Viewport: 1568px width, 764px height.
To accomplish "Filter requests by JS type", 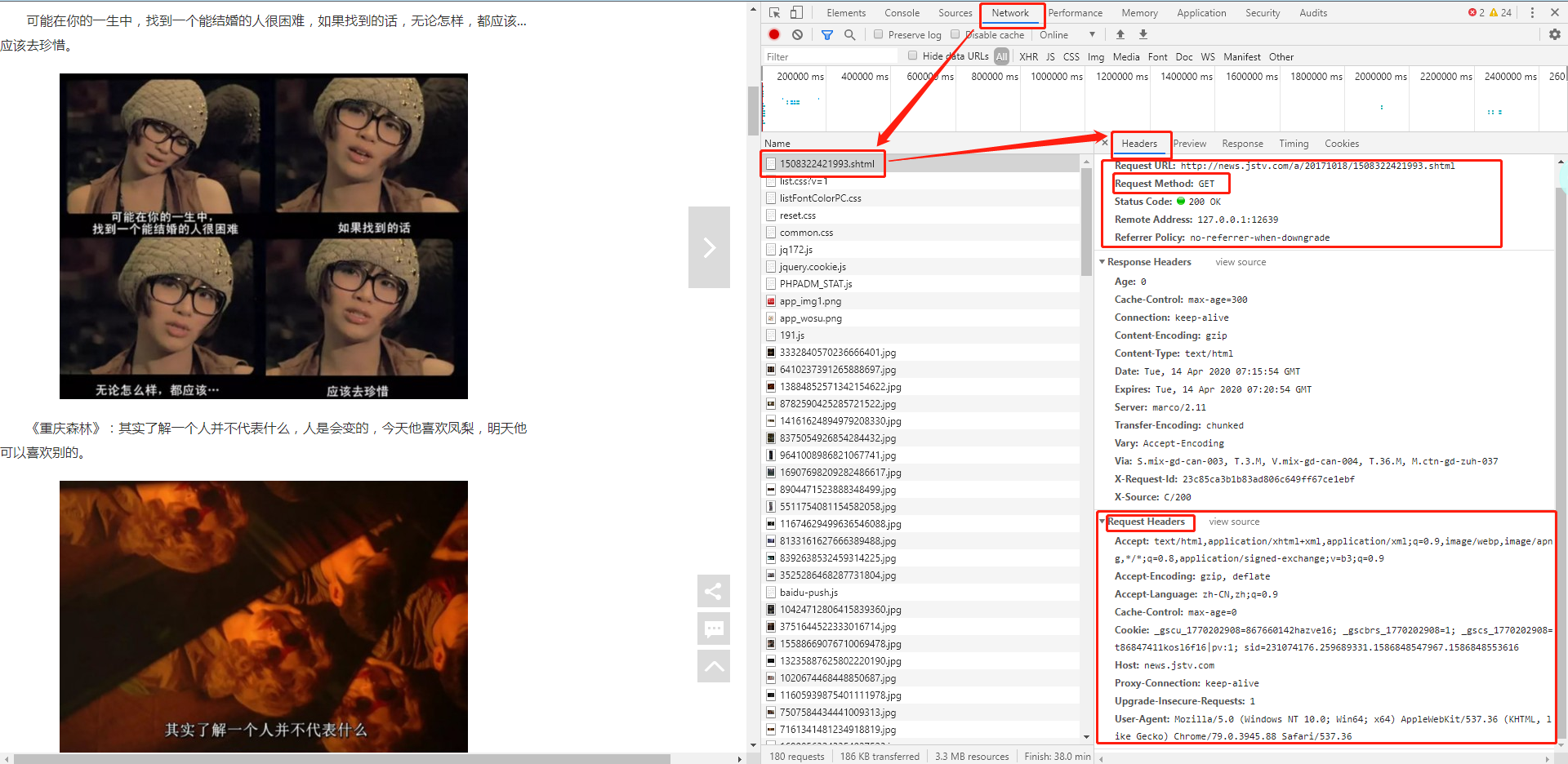I will [1050, 56].
